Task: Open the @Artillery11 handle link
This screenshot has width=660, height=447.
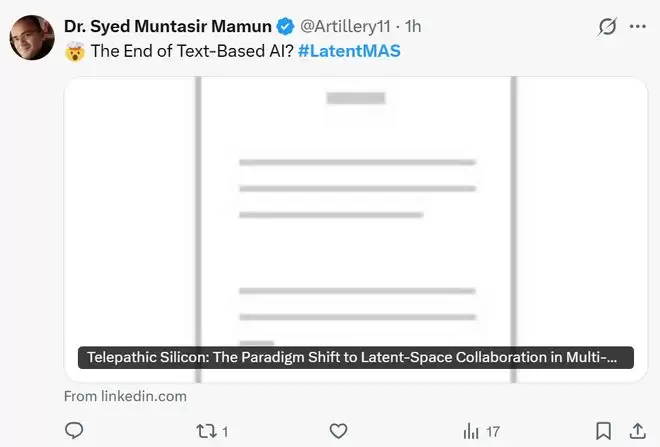Action: pyautogui.click(x=345, y=26)
